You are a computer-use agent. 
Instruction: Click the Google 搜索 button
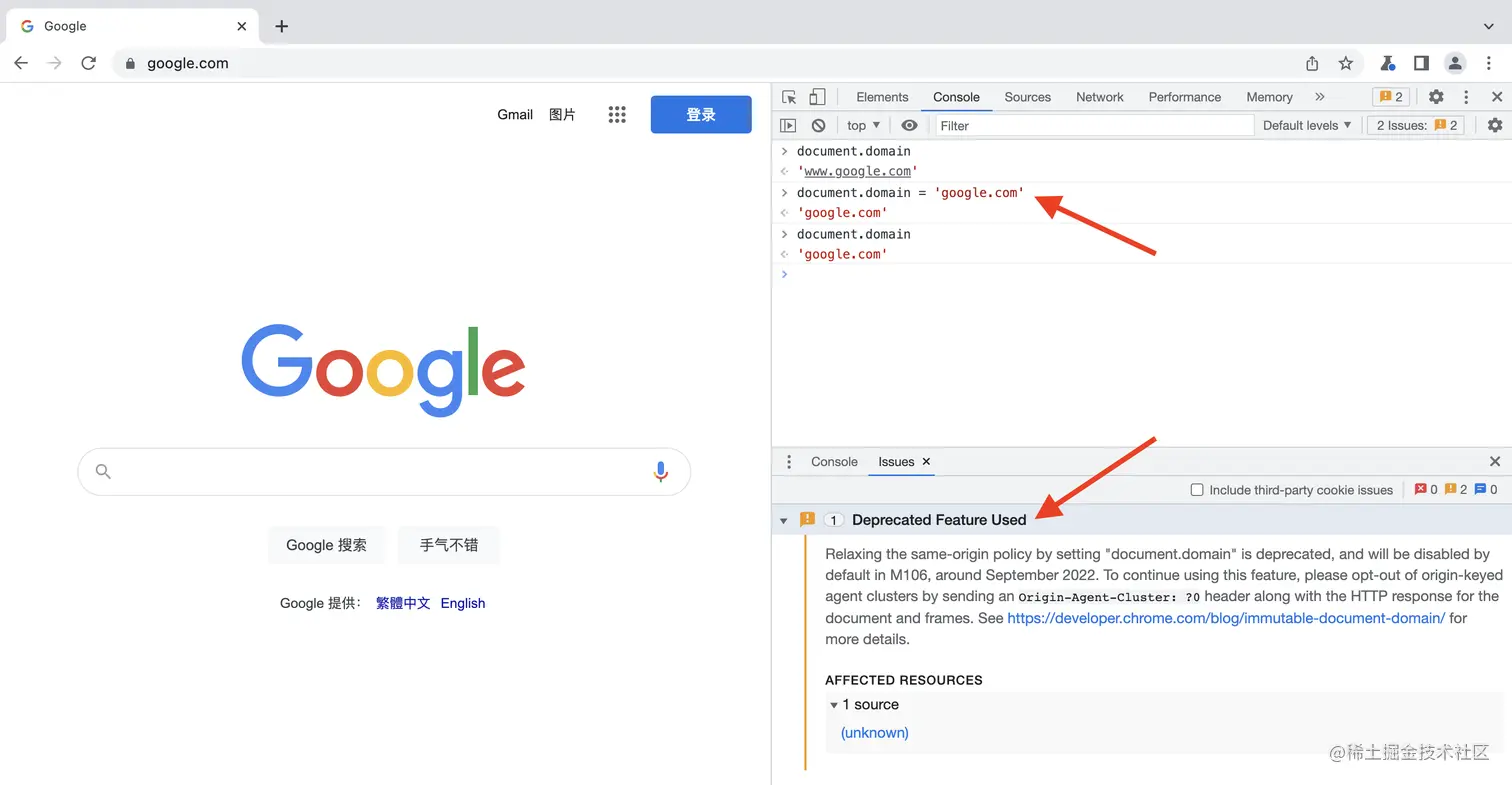click(326, 545)
